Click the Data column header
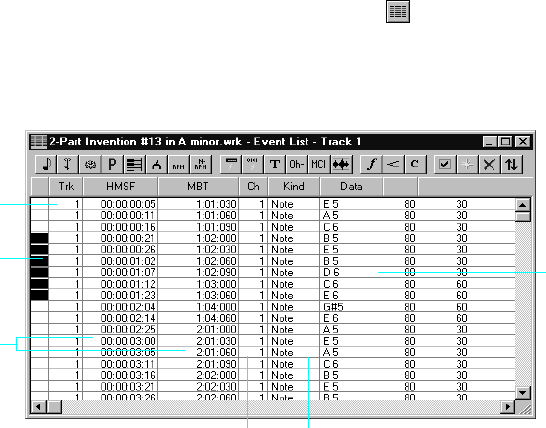 351,186
